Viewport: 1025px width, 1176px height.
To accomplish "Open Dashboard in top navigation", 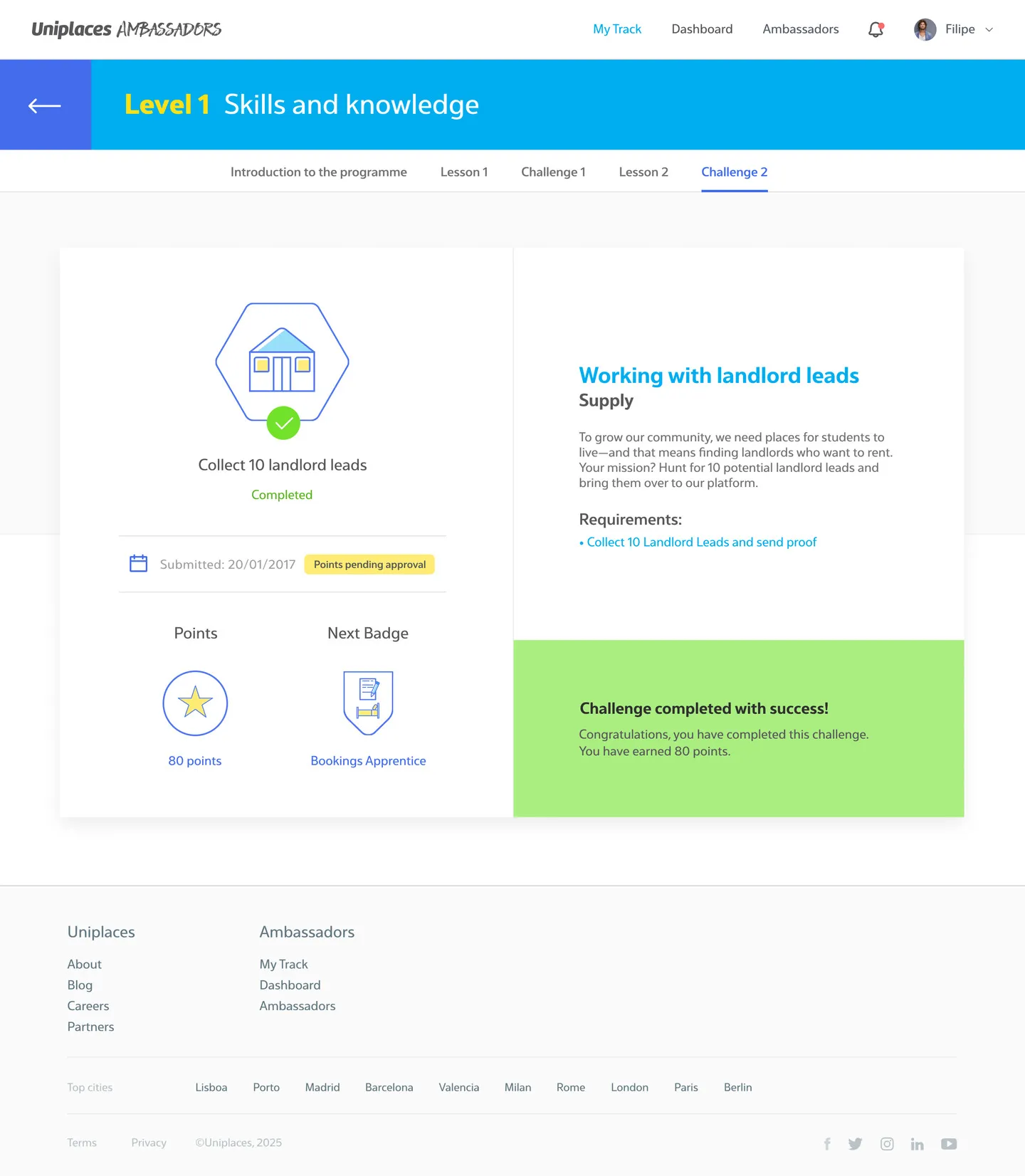I will pyautogui.click(x=702, y=29).
